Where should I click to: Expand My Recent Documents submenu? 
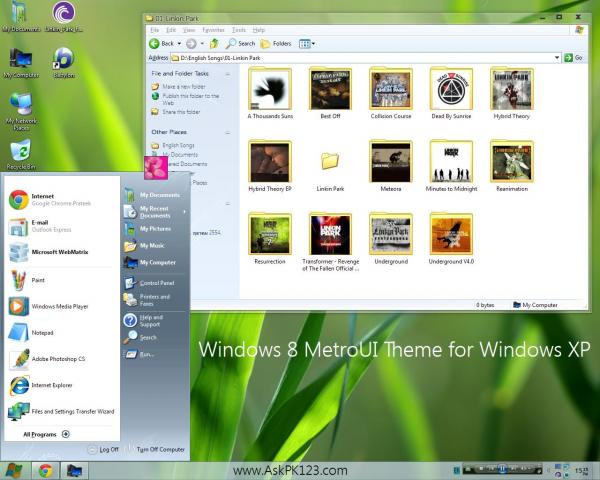tap(155, 212)
